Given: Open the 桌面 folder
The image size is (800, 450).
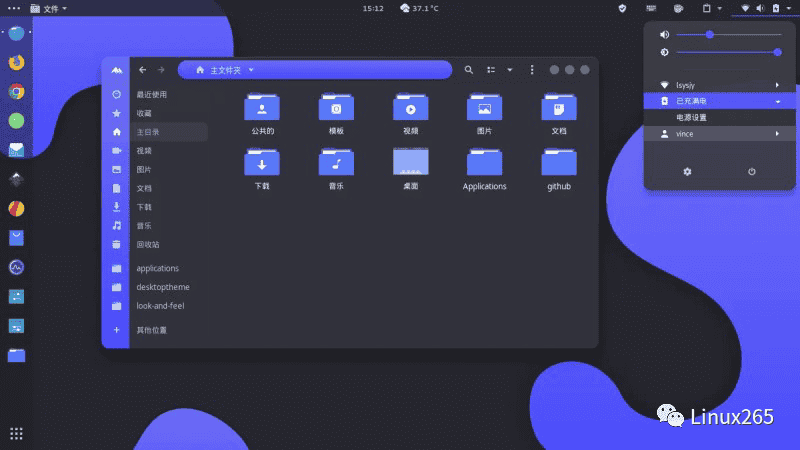Looking at the screenshot, I should click(411, 168).
